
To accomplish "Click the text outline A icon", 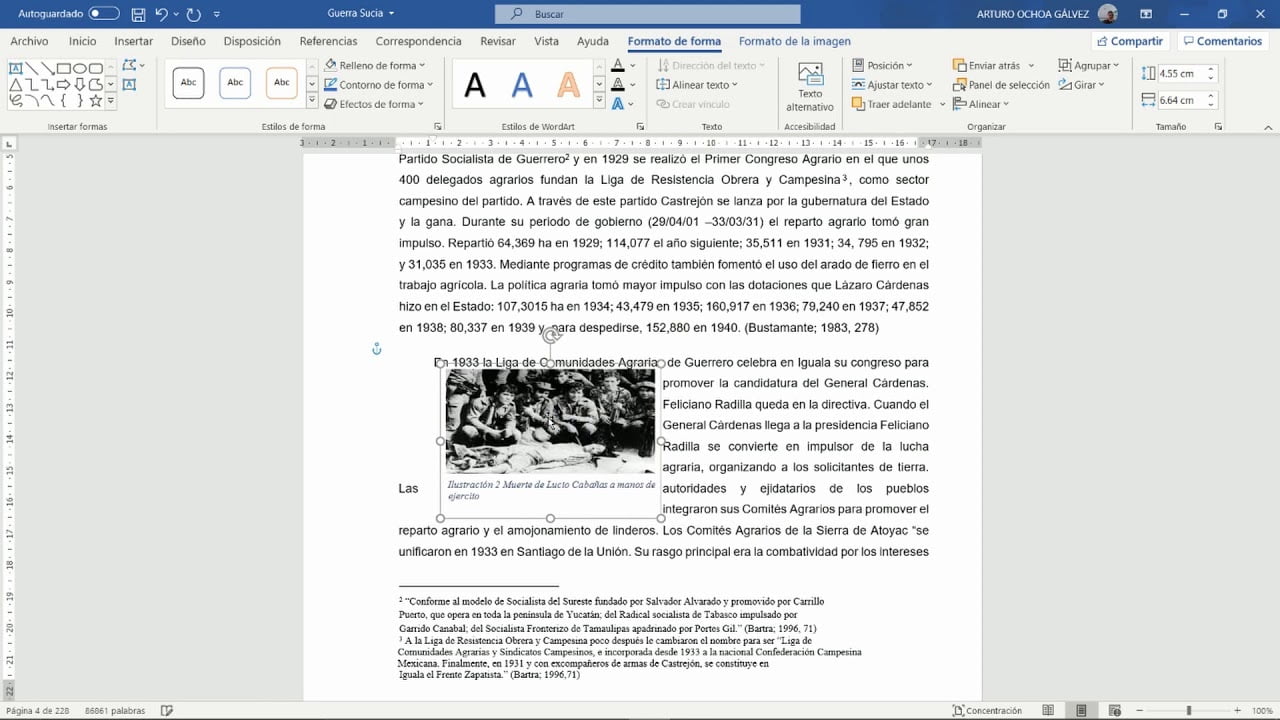I will click(x=618, y=85).
